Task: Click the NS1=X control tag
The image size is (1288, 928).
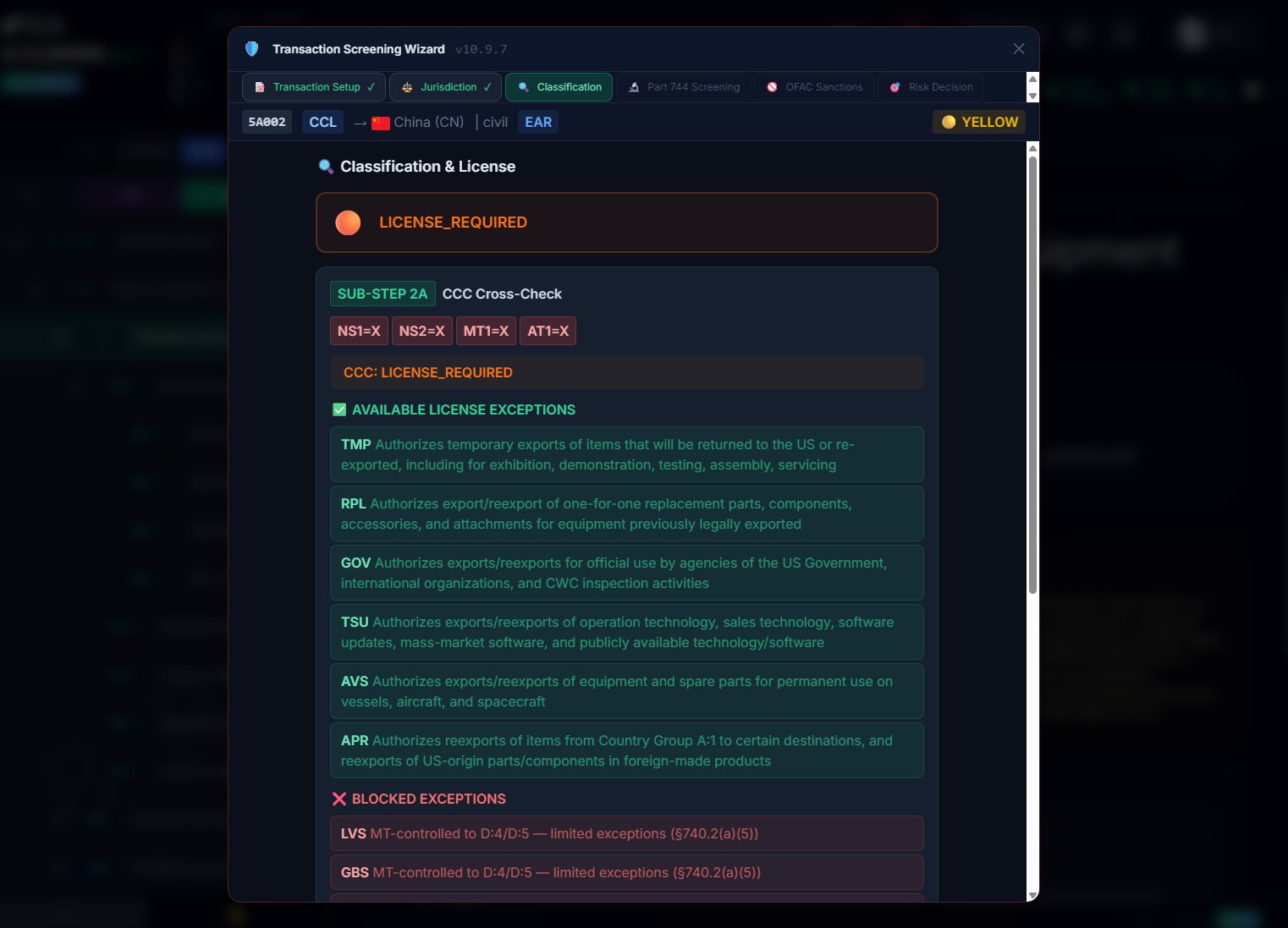Action: [x=359, y=331]
